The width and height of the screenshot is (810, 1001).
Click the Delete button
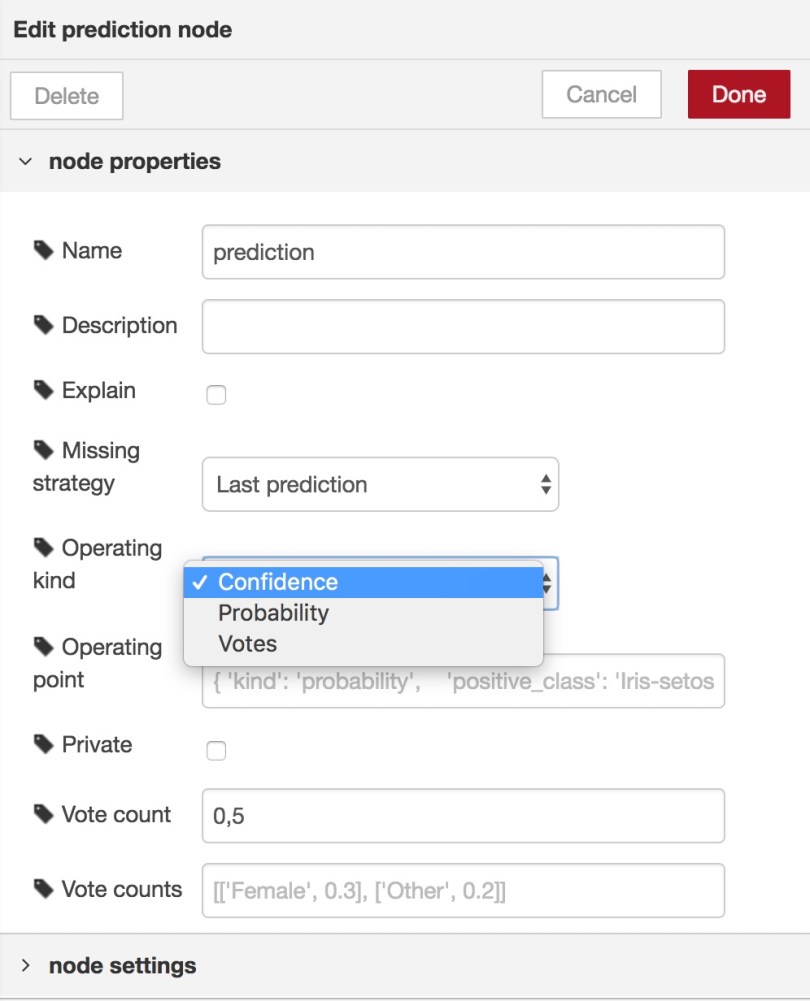(x=67, y=96)
